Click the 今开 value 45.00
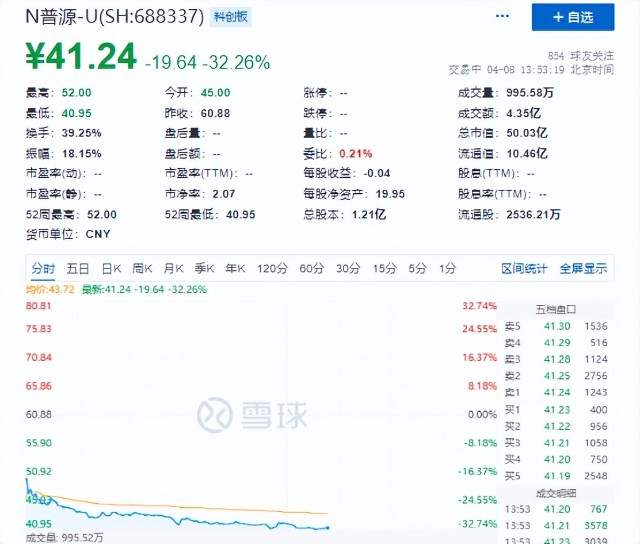 click(x=215, y=93)
